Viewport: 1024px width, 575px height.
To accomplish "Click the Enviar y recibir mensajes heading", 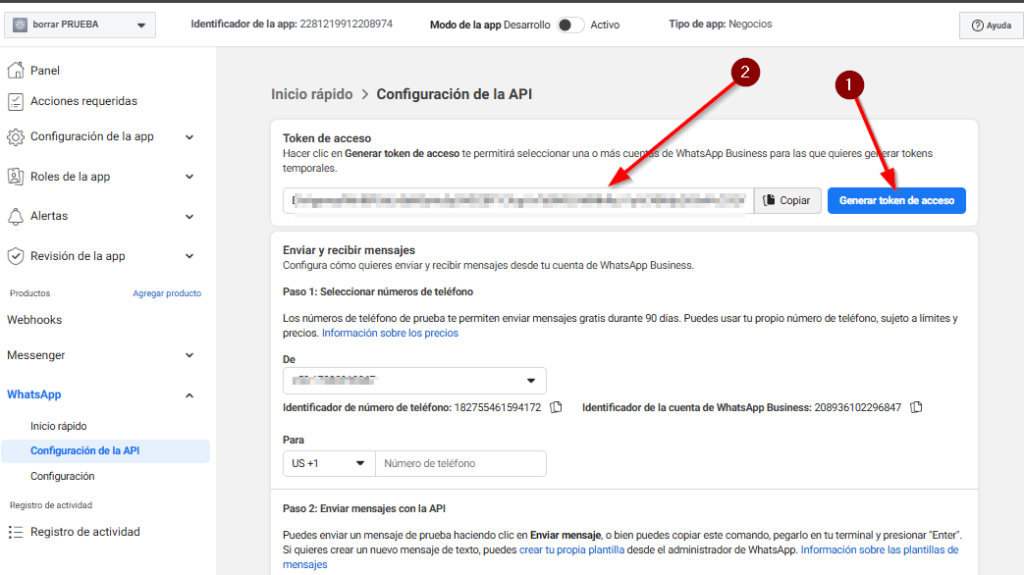I will (x=349, y=250).
